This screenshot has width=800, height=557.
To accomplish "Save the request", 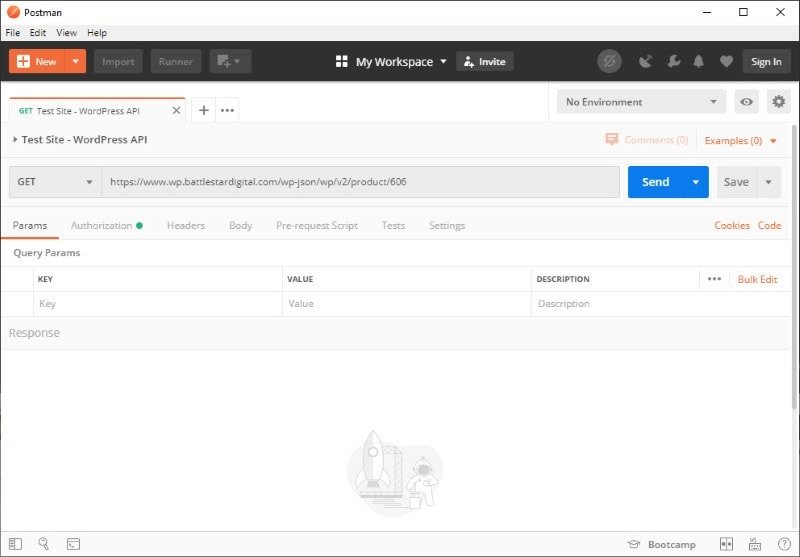I will [x=736, y=182].
